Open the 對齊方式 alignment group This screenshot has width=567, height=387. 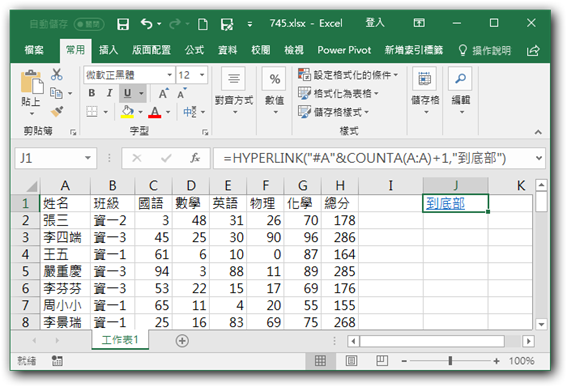(234, 91)
